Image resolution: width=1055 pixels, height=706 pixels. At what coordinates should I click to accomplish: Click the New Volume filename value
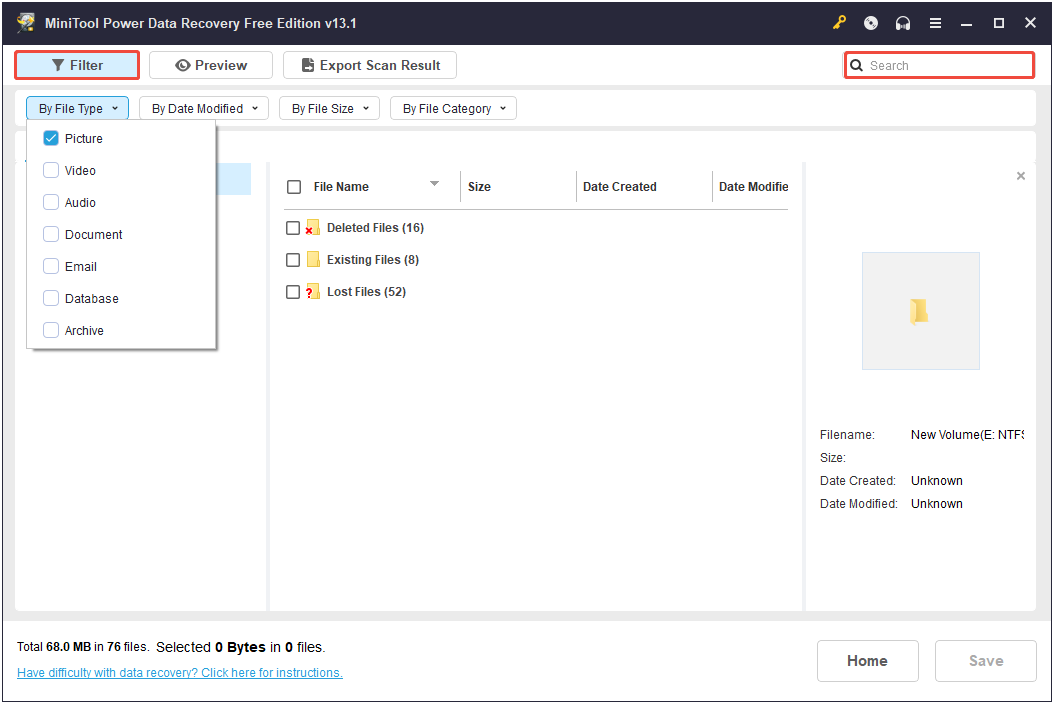[967, 435]
